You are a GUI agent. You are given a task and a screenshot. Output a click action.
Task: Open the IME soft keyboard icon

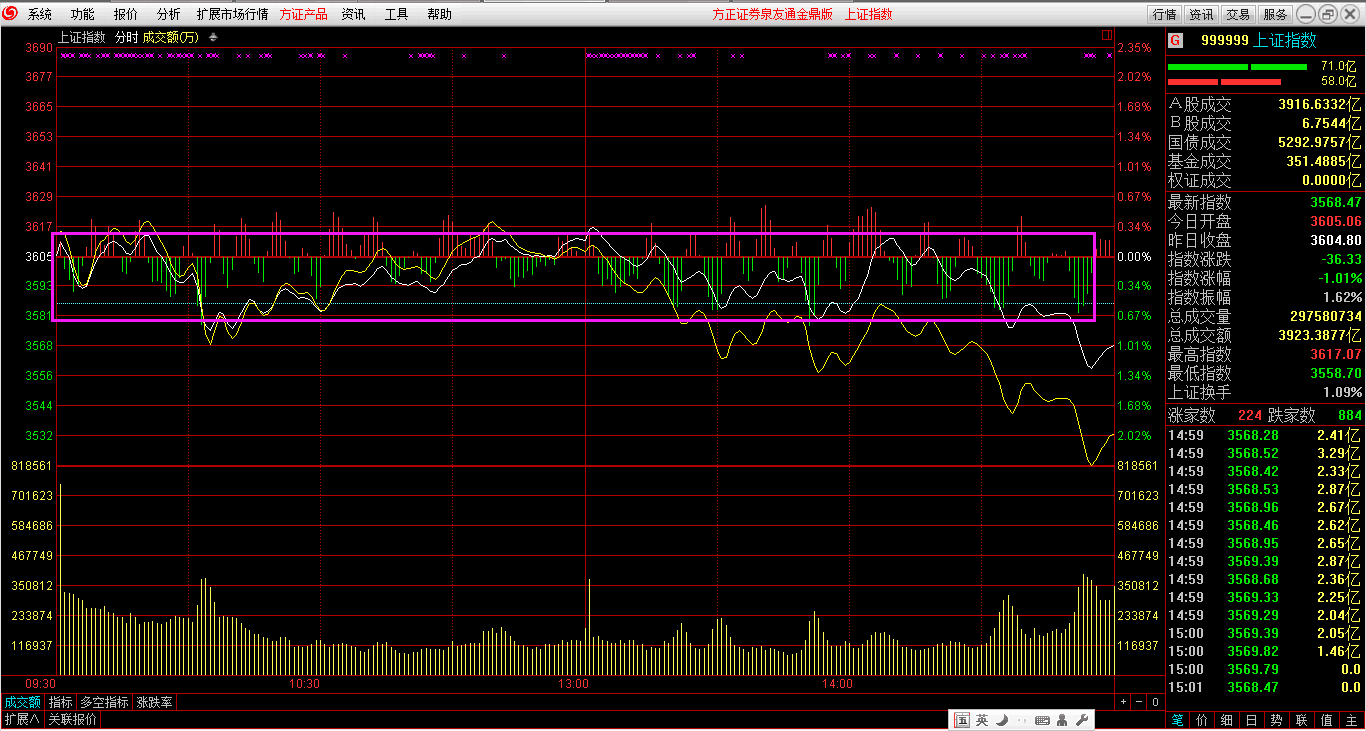1042,720
